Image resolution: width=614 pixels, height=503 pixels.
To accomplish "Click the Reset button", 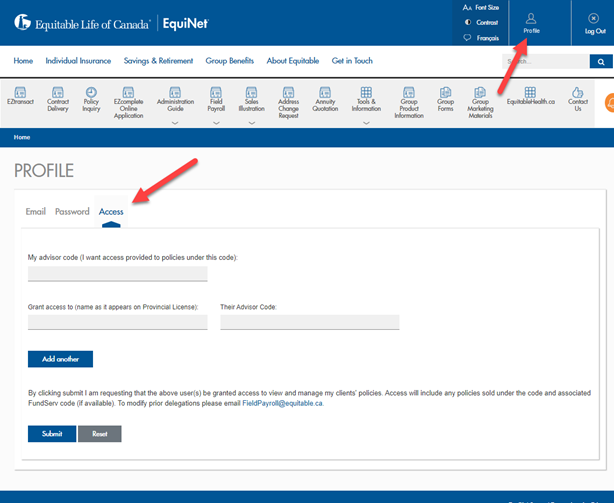I will (x=100, y=434).
